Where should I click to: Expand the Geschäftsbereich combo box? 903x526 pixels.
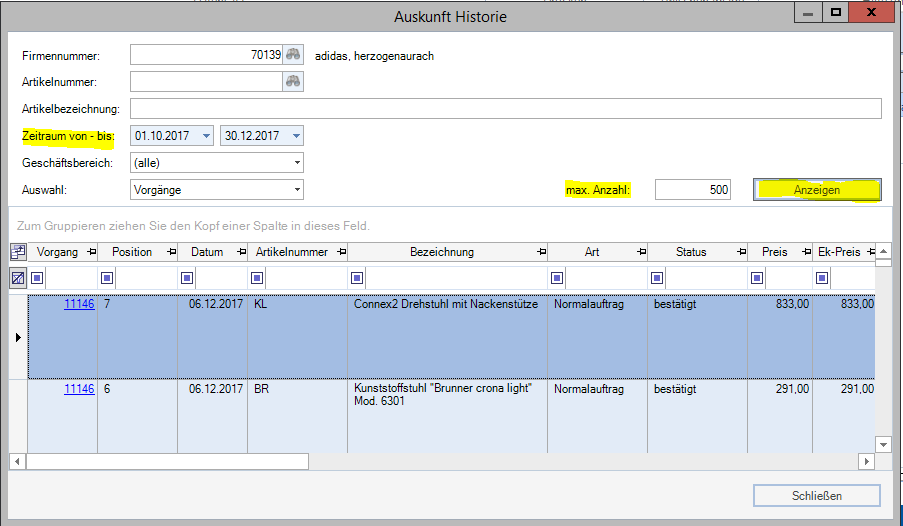pyautogui.click(x=297, y=163)
